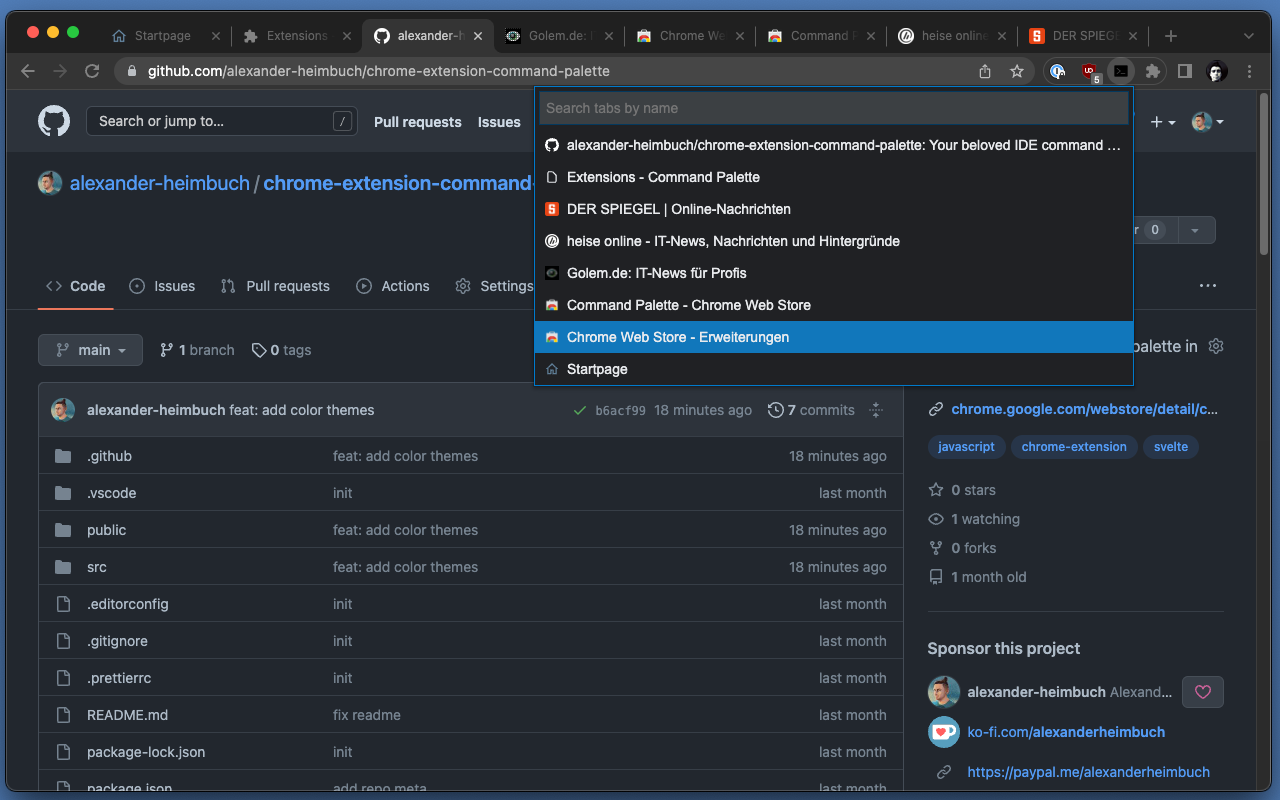Open the Chrome three-dot menu
This screenshot has height=800, width=1280.
tap(1249, 71)
